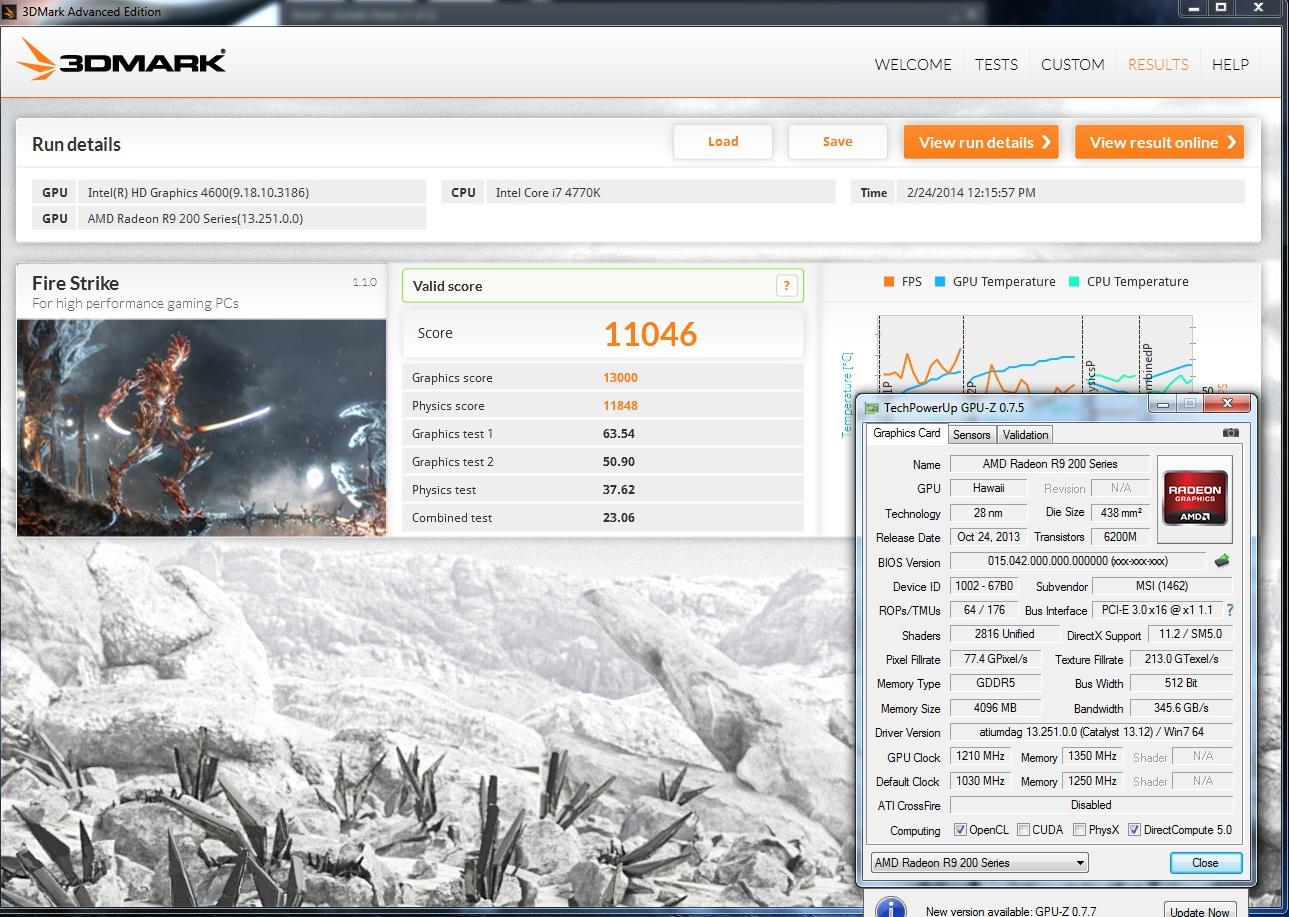Click the 3DMark title bar app icon
The image size is (1289, 917).
[x=11, y=11]
